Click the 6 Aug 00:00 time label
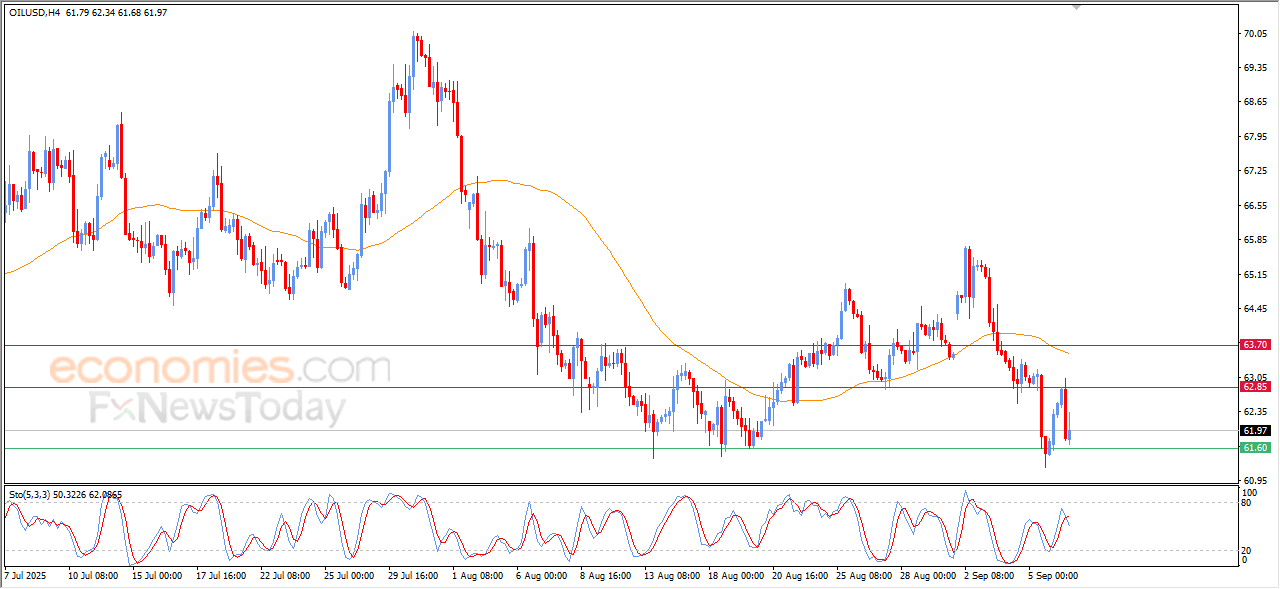1280x589 pixels. 541,576
